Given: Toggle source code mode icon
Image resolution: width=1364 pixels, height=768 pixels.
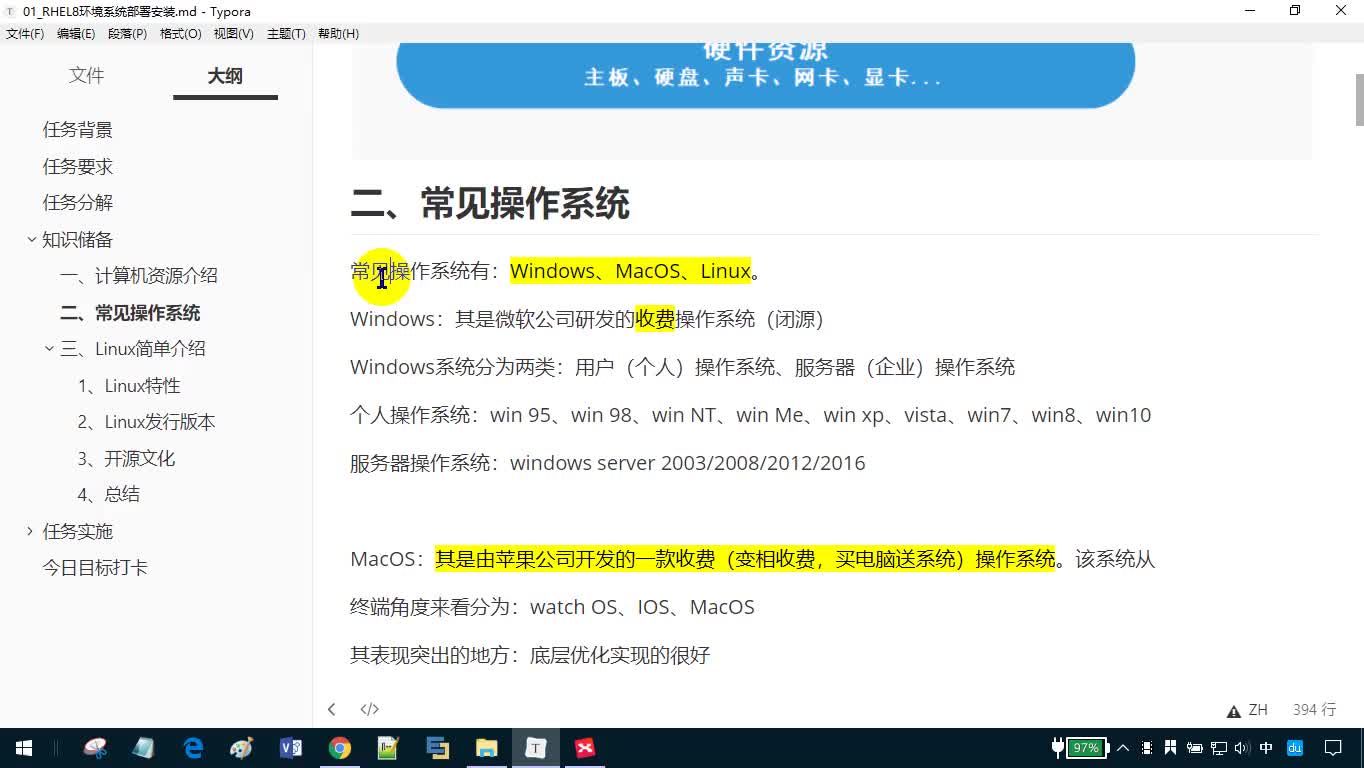Looking at the screenshot, I should 369,709.
